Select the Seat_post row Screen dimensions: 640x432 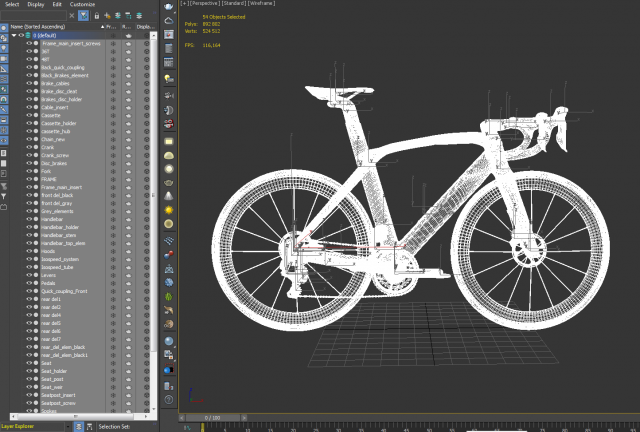(52, 379)
